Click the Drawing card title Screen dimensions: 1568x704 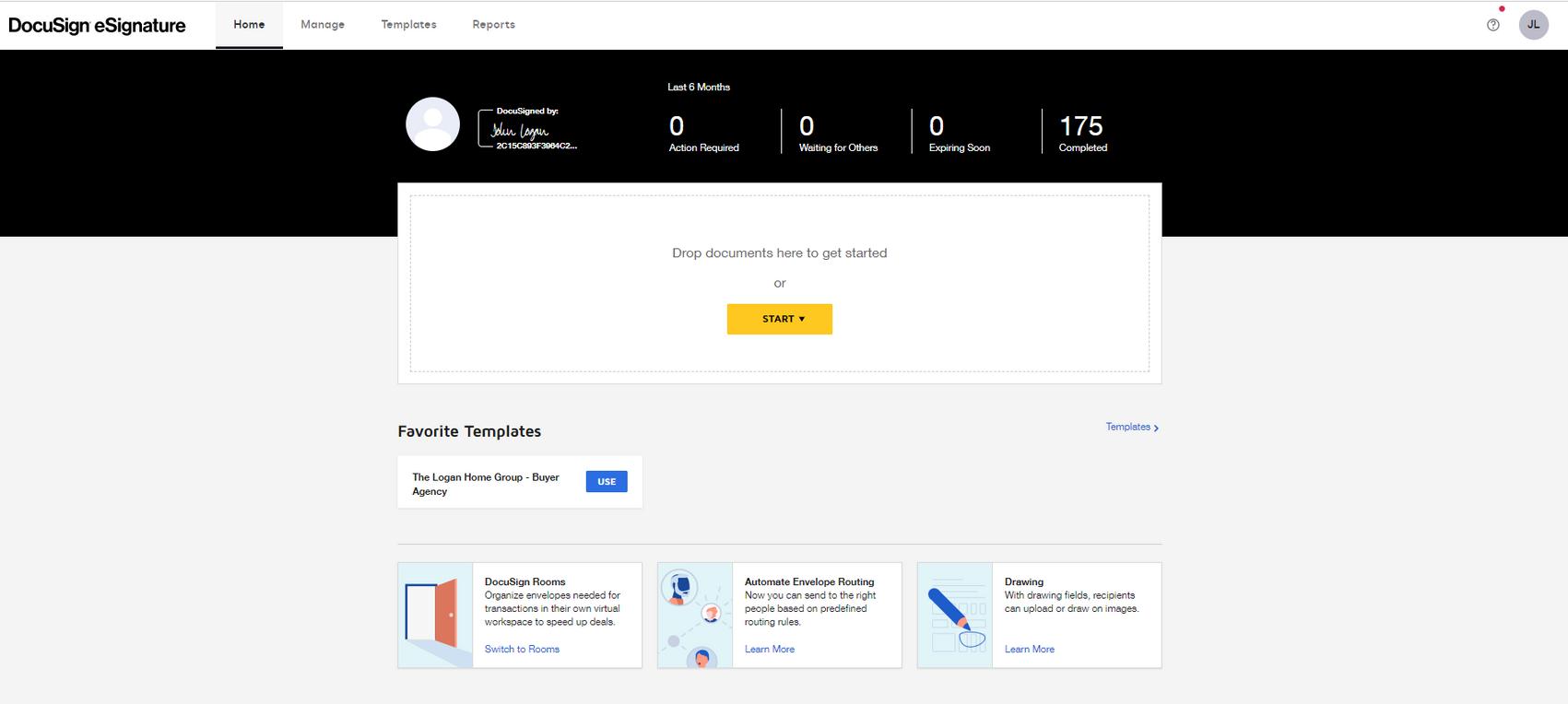pyautogui.click(x=1024, y=581)
